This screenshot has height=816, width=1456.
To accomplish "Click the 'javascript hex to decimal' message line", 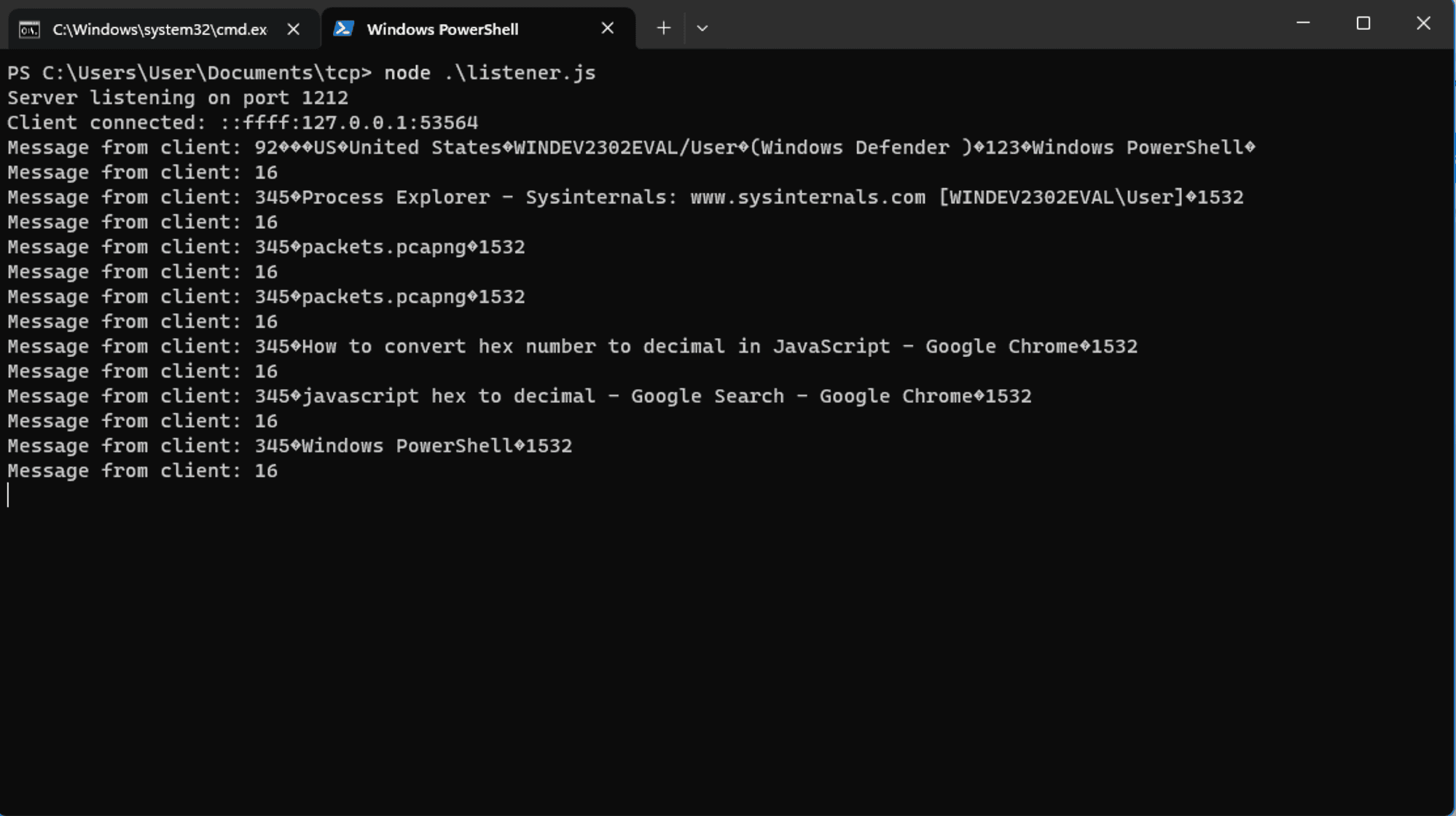I will coord(519,396).
